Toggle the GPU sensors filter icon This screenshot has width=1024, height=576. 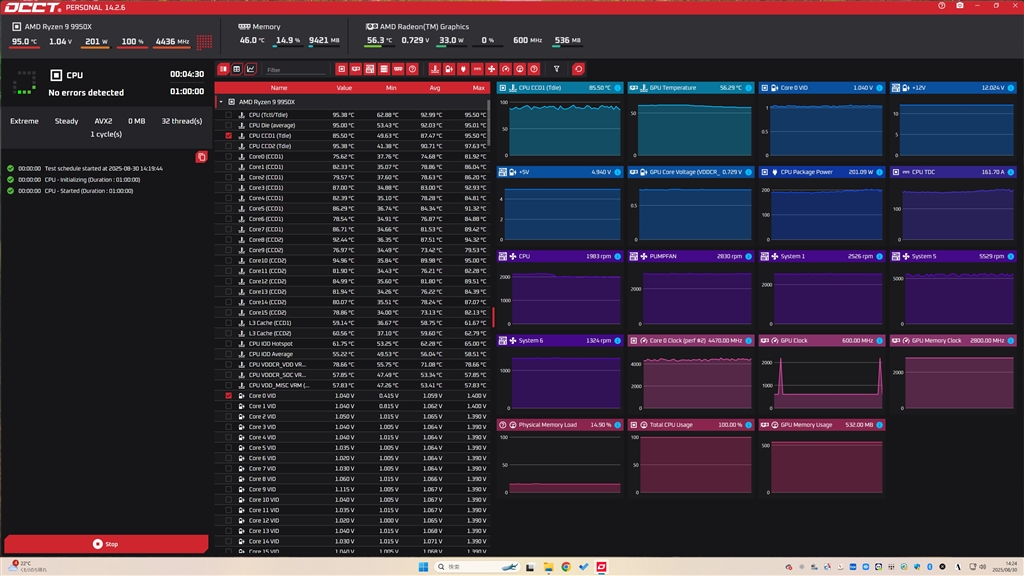pyautogui.click(x=356, y=69)
